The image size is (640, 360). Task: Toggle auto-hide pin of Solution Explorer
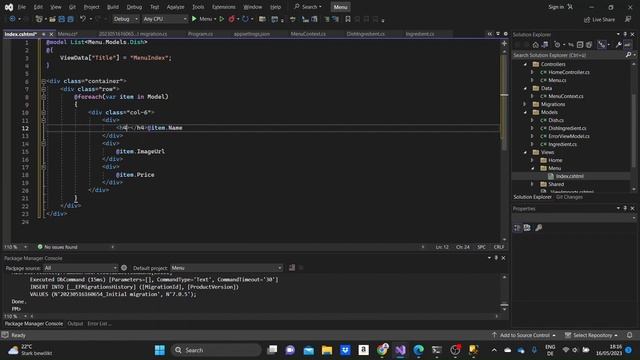[625, 34]
